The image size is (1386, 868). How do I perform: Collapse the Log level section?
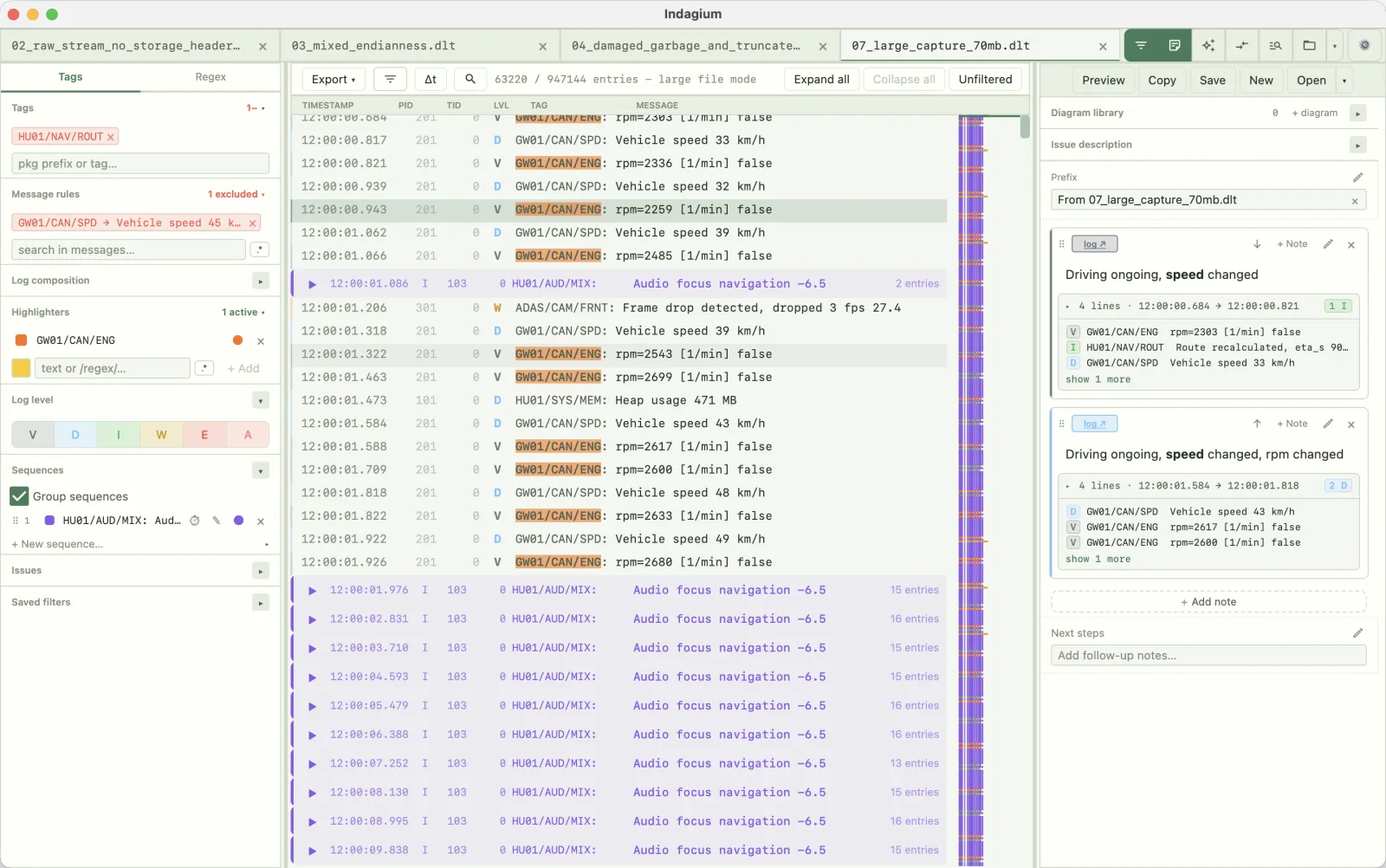(261, 400)
